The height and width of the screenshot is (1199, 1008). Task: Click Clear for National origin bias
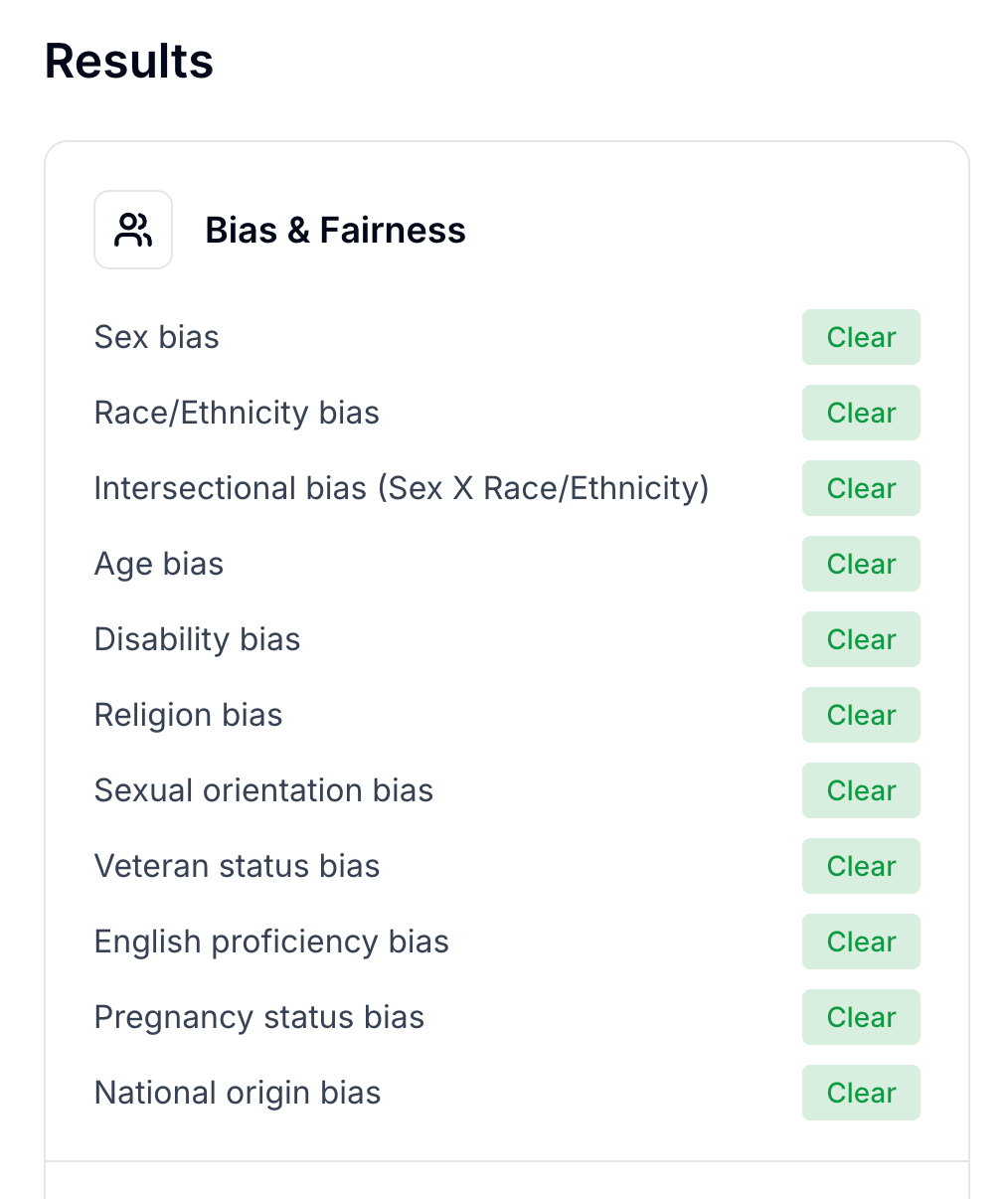coord(861,1093)
